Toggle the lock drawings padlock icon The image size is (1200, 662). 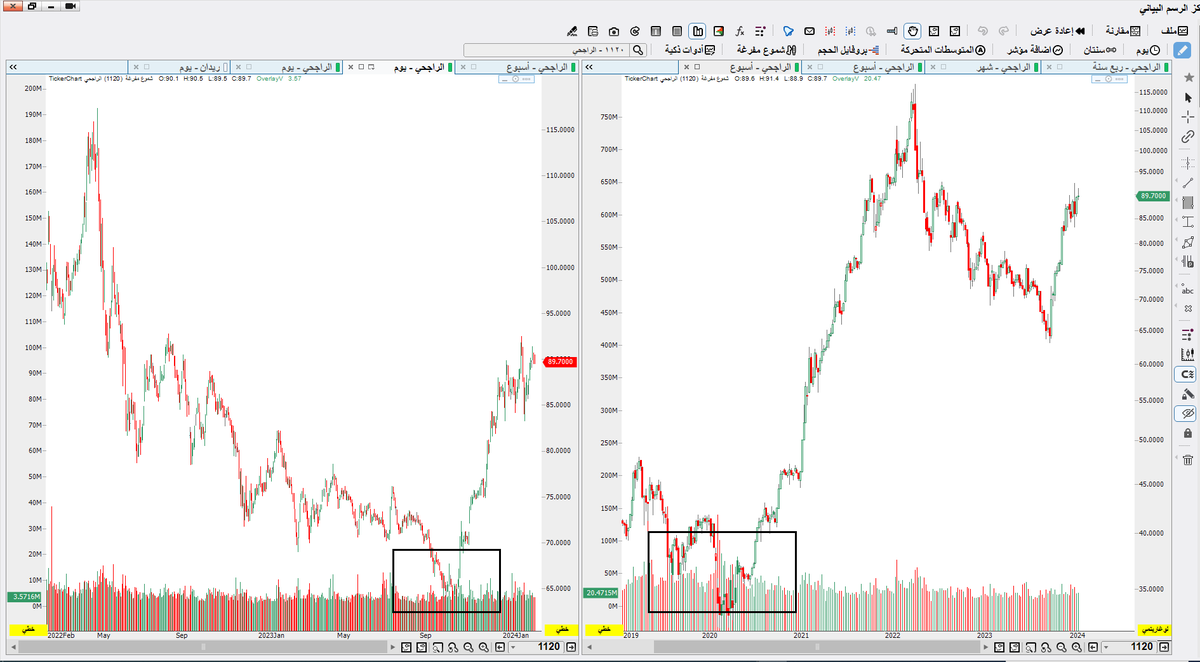1187,433
